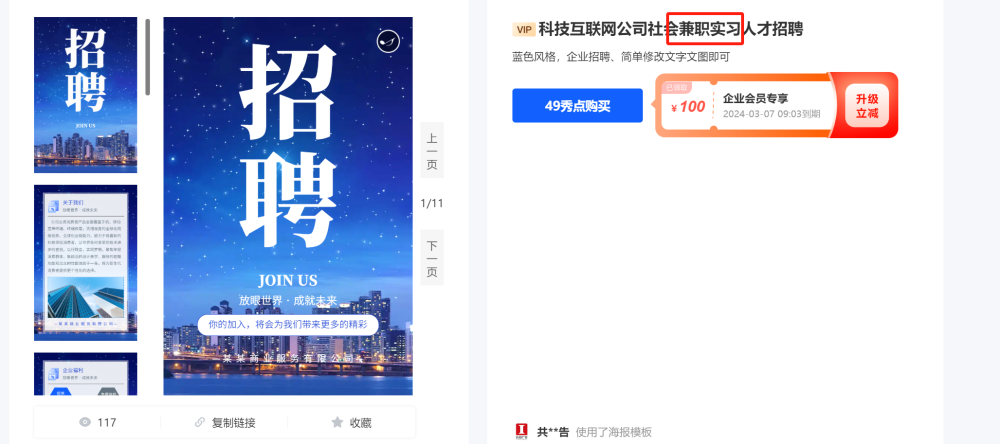Go to next page with 下一页
The height and width of the screenshot is (444, 1000).
point(432,258)
